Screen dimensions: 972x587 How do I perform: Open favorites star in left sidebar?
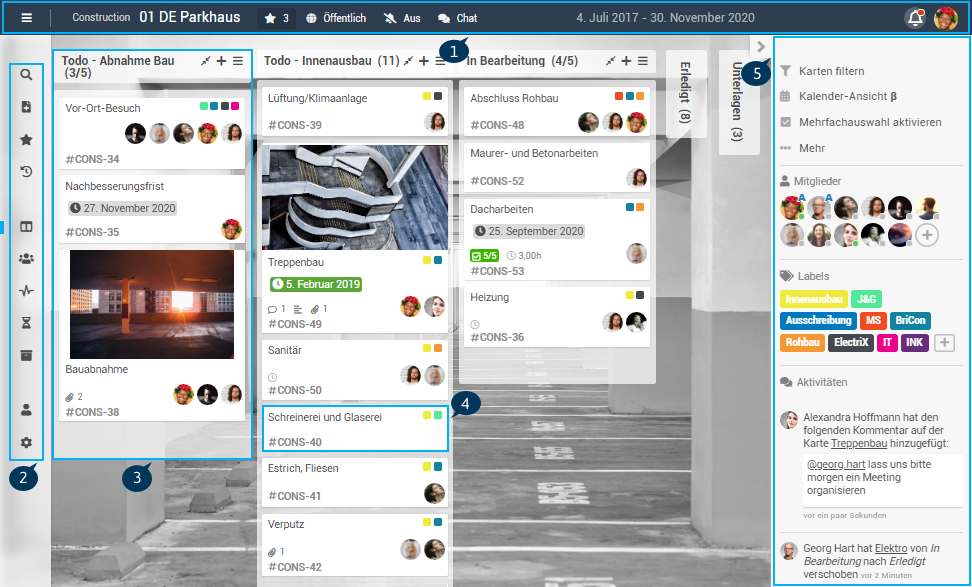coord(26,139)
